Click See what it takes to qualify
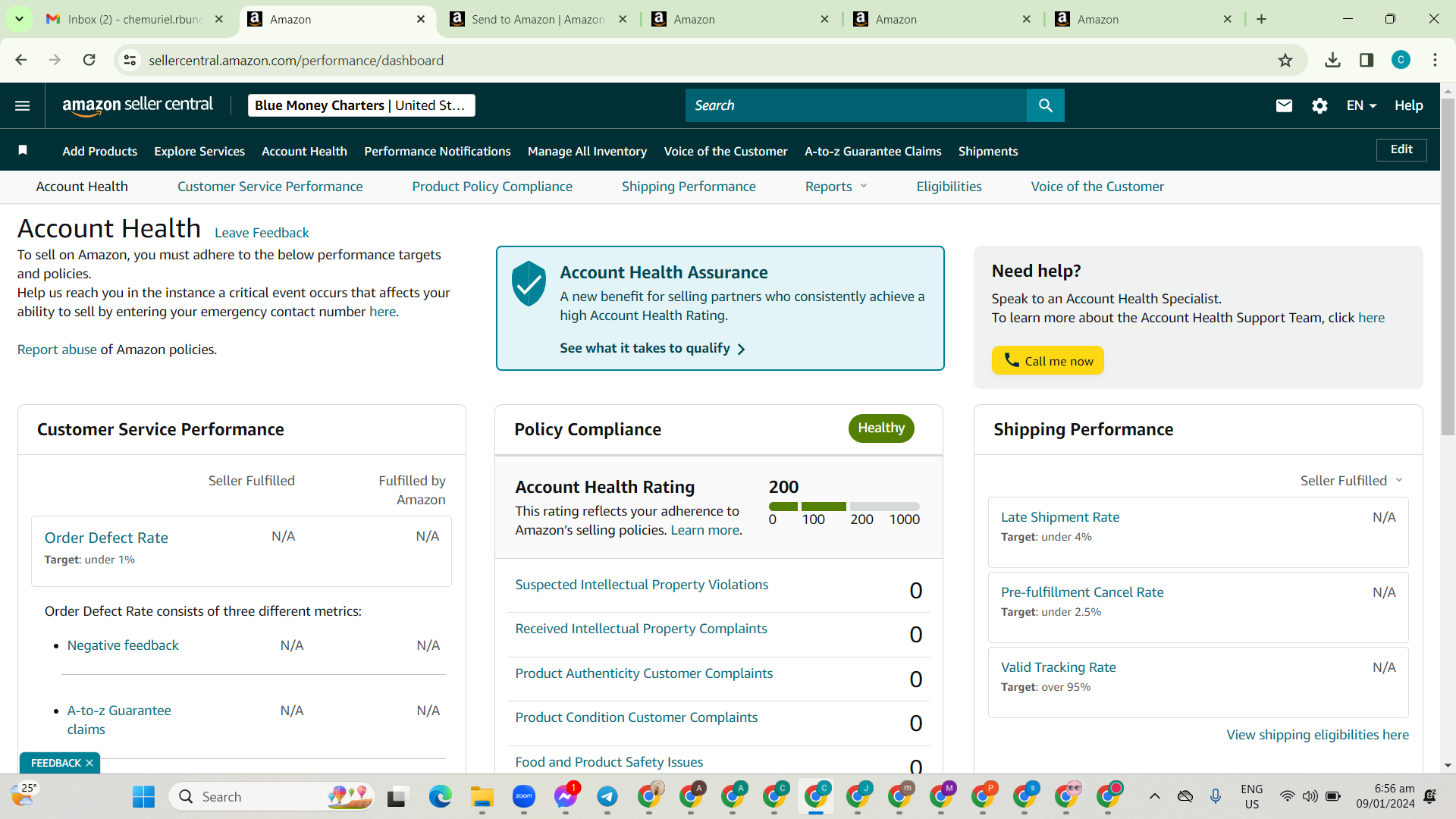The width and height of the screenshot is (1456, 819). (x=652, y=348)
